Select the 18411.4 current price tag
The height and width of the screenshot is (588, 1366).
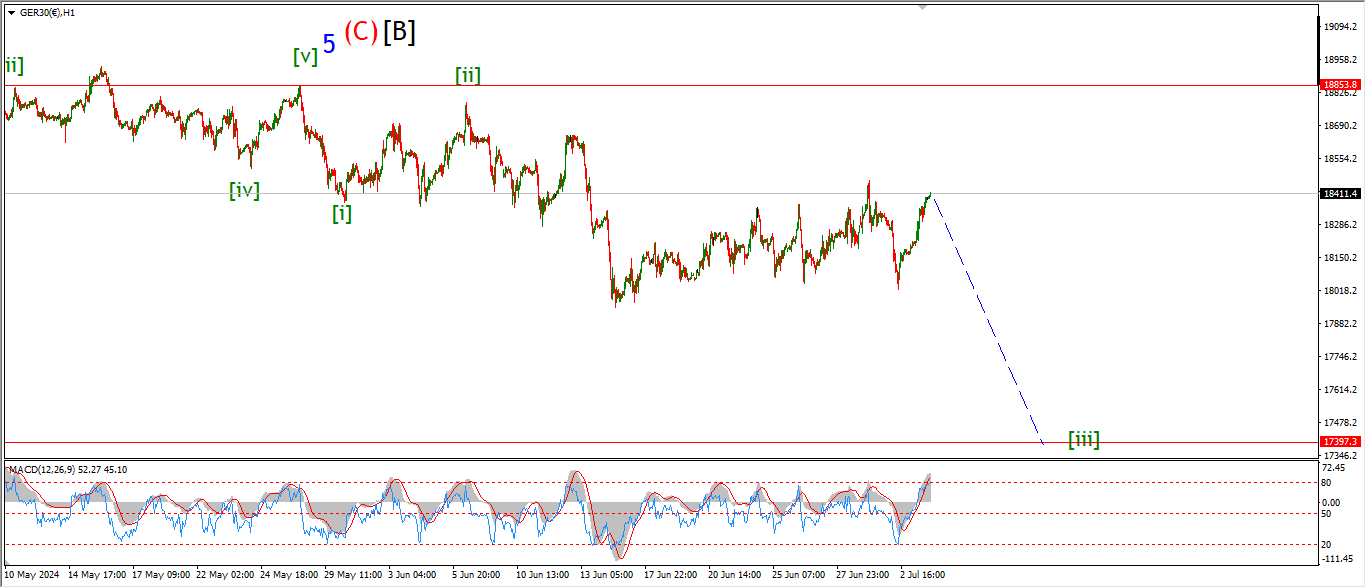[1338, 193]
